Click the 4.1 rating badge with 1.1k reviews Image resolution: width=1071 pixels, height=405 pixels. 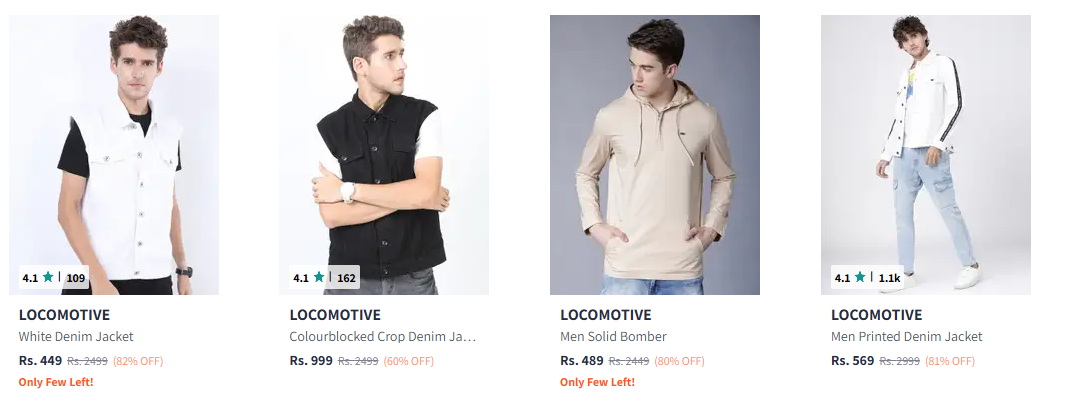coord(867,277)
